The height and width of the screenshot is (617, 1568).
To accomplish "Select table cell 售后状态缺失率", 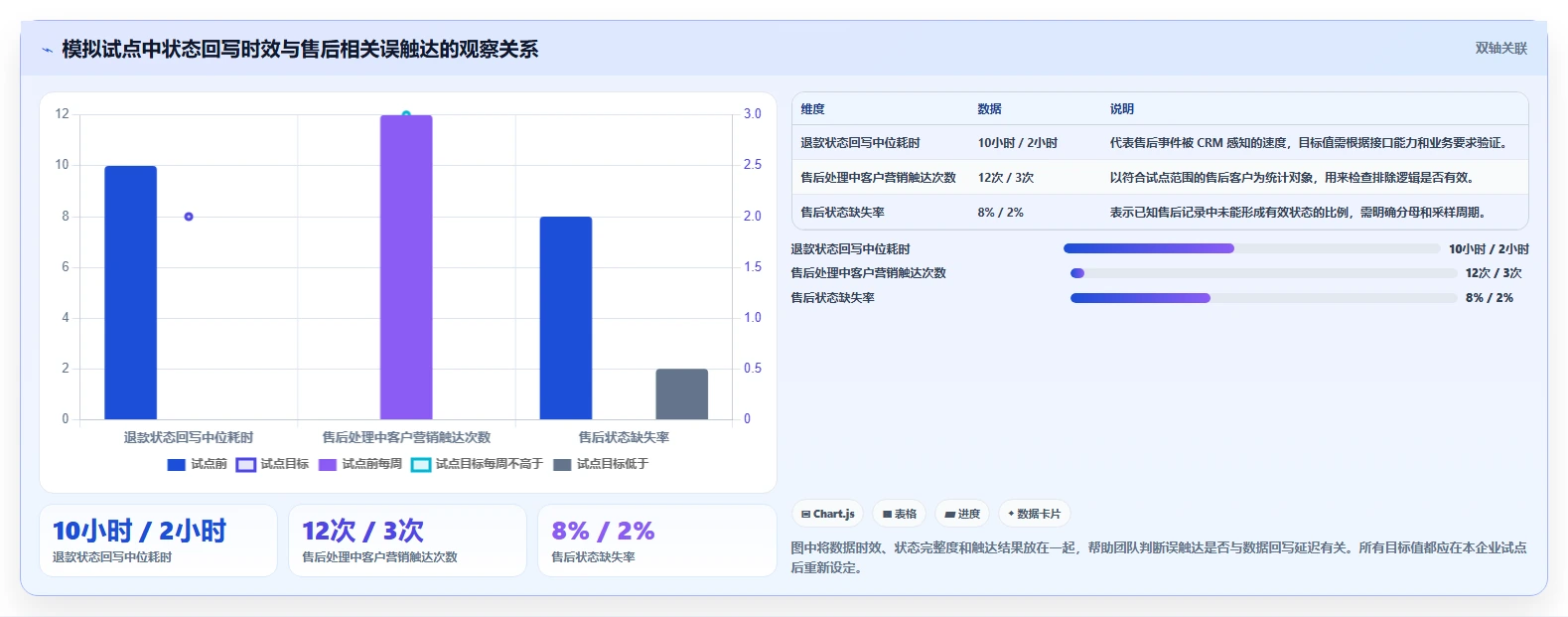I will tap(842, 213).
